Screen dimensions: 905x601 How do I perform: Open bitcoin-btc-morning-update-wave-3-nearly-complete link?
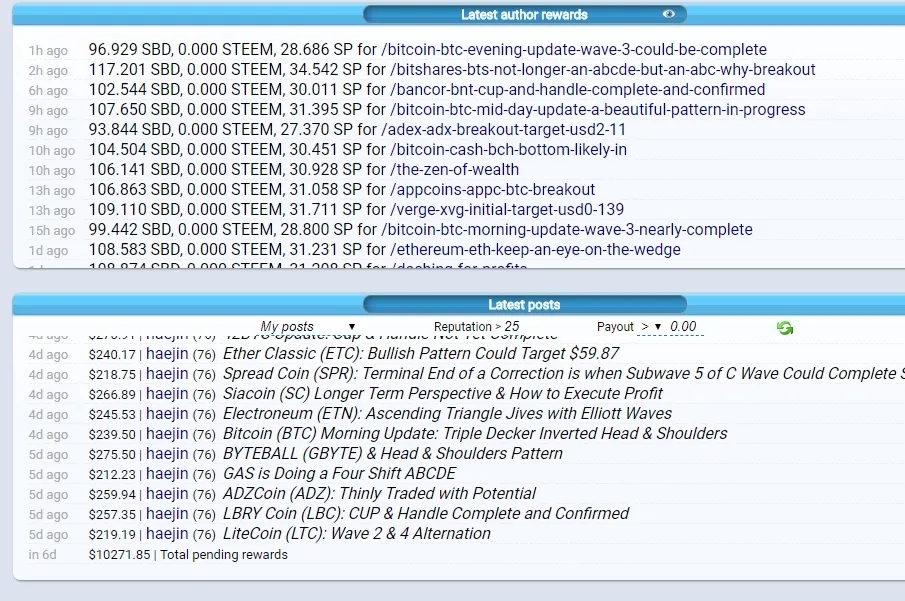click(567, 230)
